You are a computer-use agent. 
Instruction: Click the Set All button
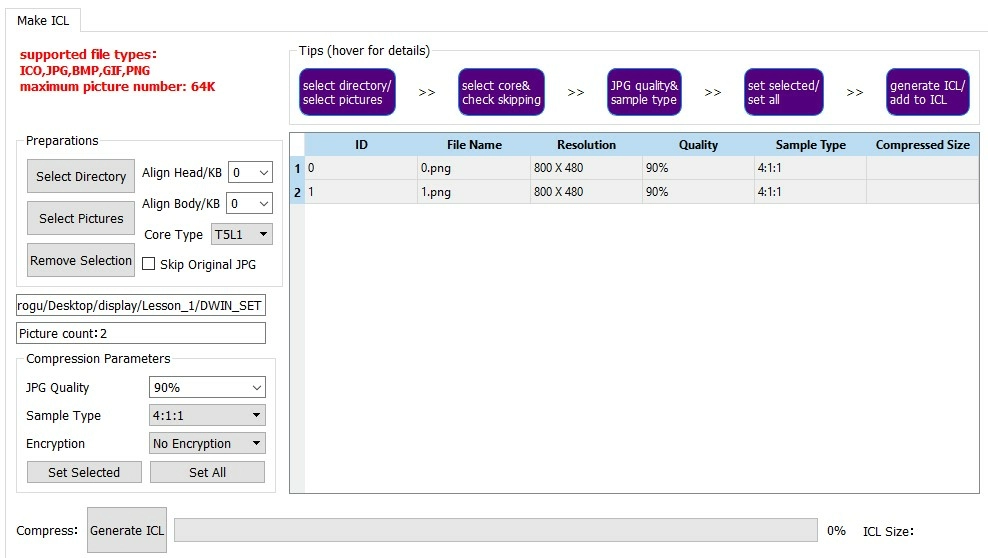click(x=207, y=473)
